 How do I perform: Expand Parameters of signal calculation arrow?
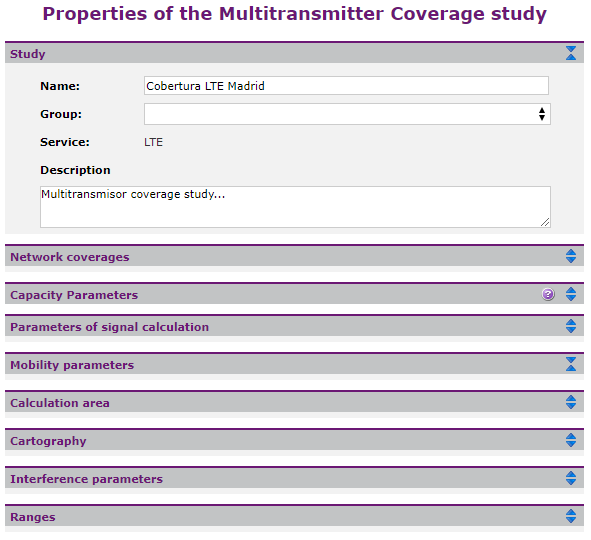[571, 326]
